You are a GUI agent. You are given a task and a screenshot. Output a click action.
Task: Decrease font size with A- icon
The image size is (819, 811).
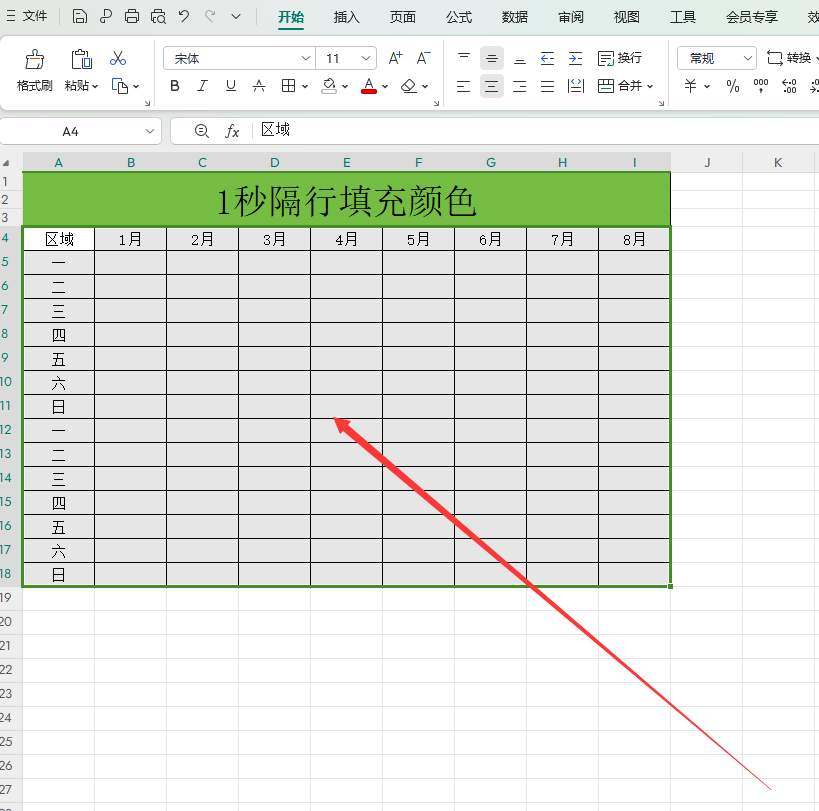pos(424,58)
